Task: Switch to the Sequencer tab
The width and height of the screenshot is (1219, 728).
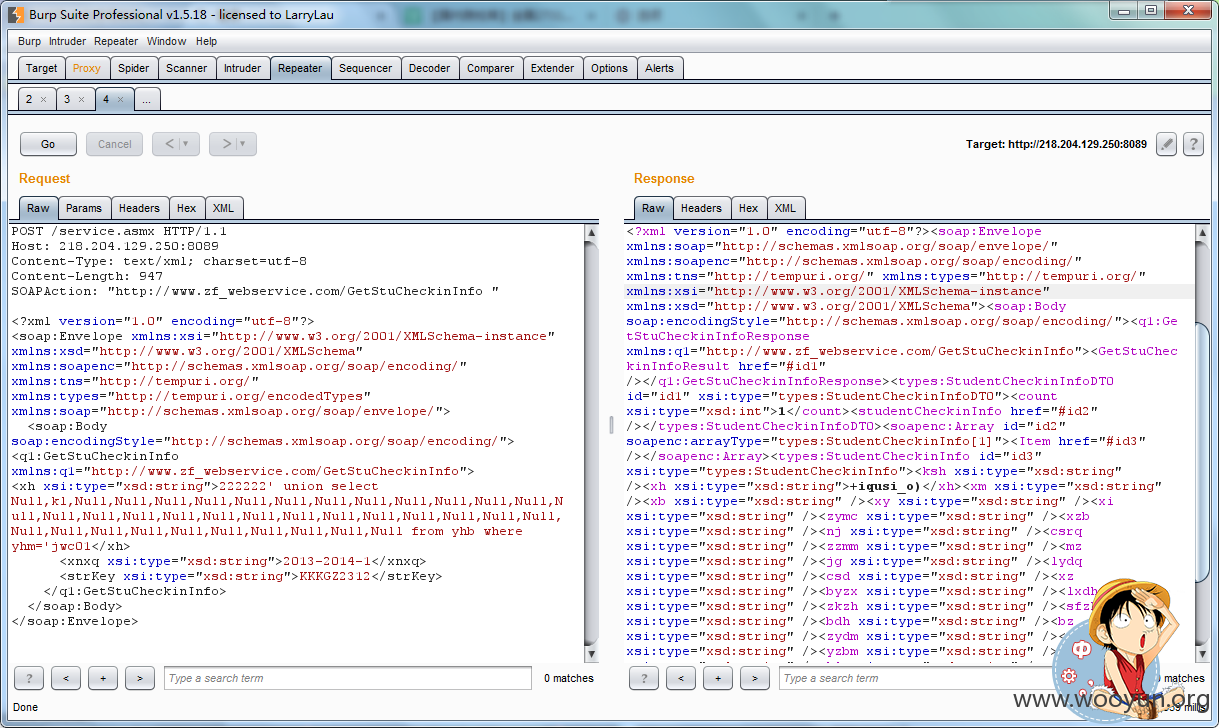Action: coord(365,68)
